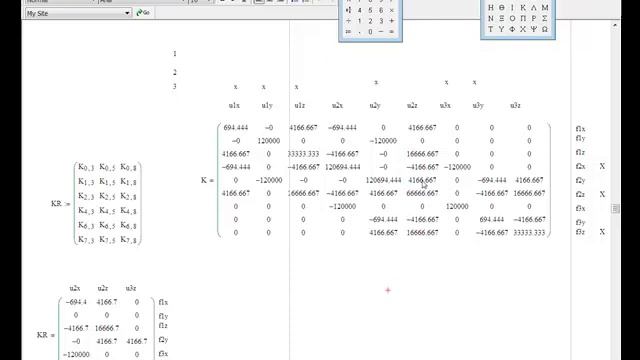Click the 0 key in calculator palette

[x=370, y=31]
